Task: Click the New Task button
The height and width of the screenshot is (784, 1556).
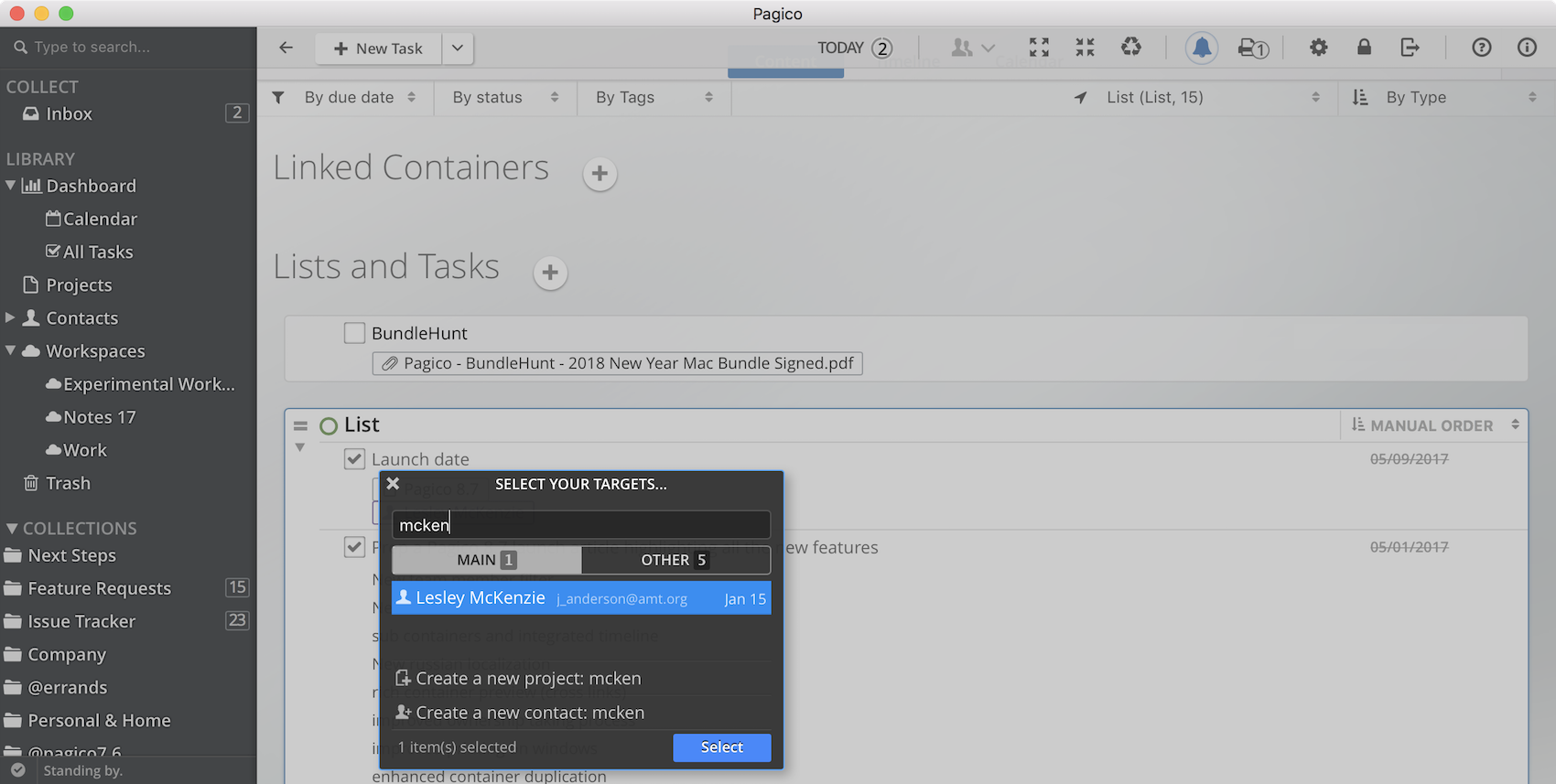Action: click(379, 48)
